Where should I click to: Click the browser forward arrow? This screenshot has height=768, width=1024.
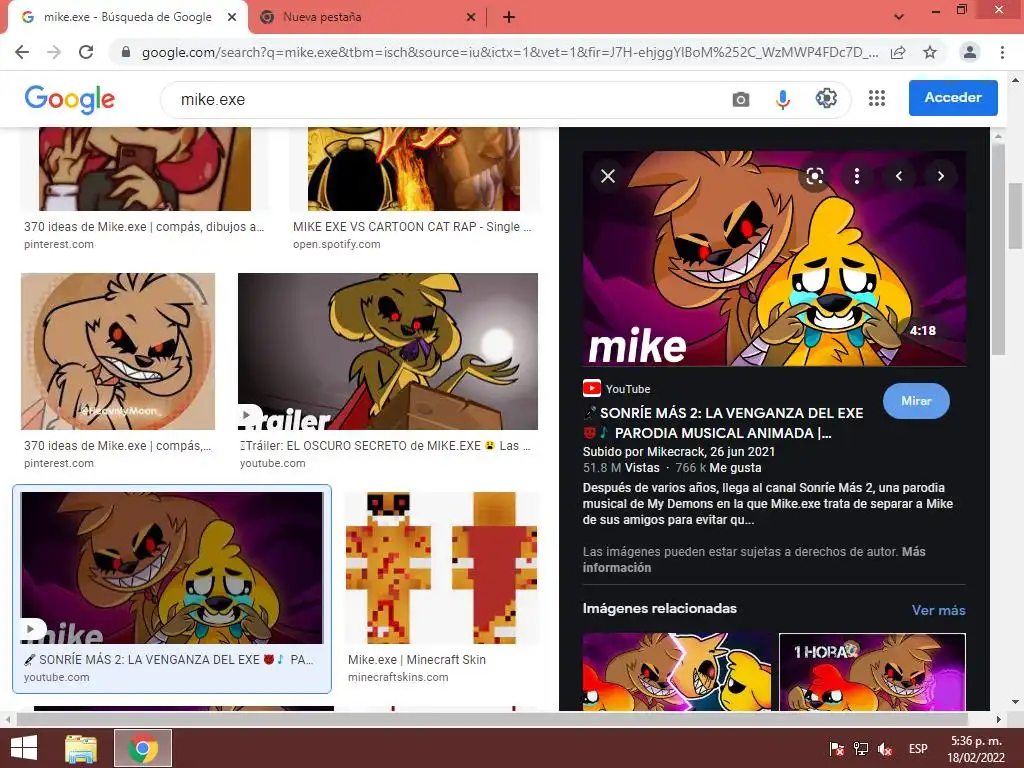(x=54, y=52)
